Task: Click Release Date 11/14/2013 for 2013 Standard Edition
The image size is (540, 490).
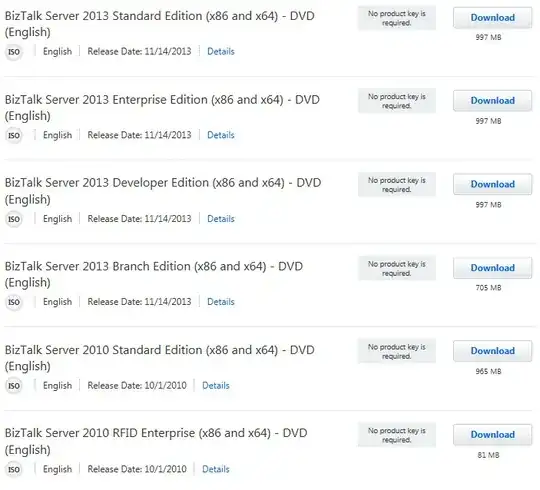Action: pos(139,52)
